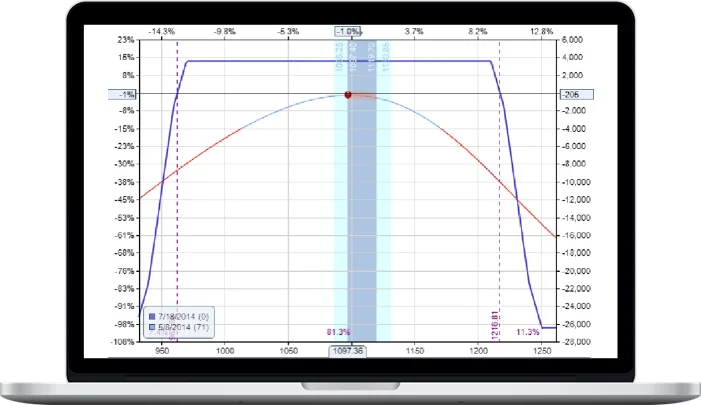Select the 5/8/2014 (71) legend swatch

click(153, 326)
